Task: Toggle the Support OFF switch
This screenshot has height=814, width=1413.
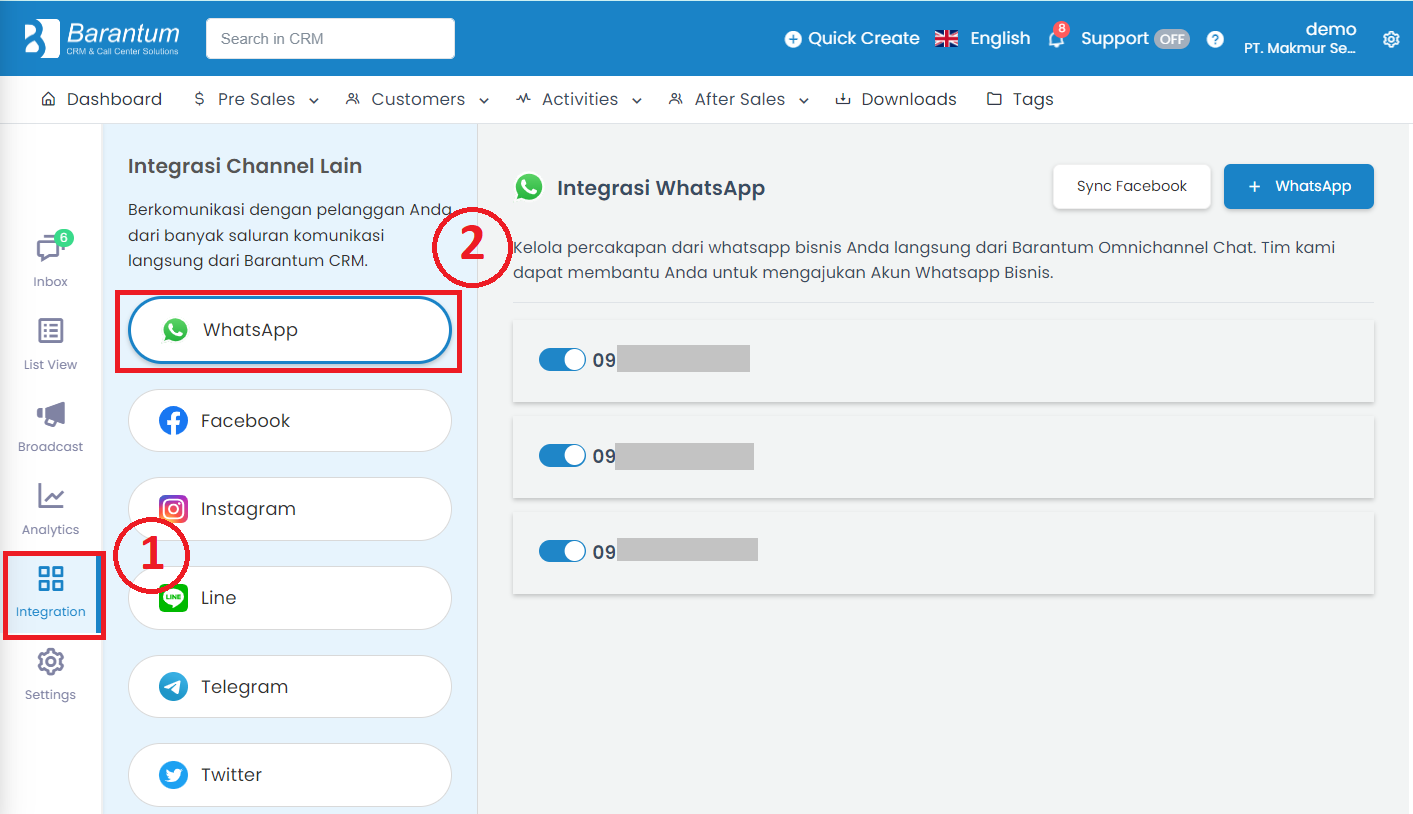Action: click(x=1171, y=39)
